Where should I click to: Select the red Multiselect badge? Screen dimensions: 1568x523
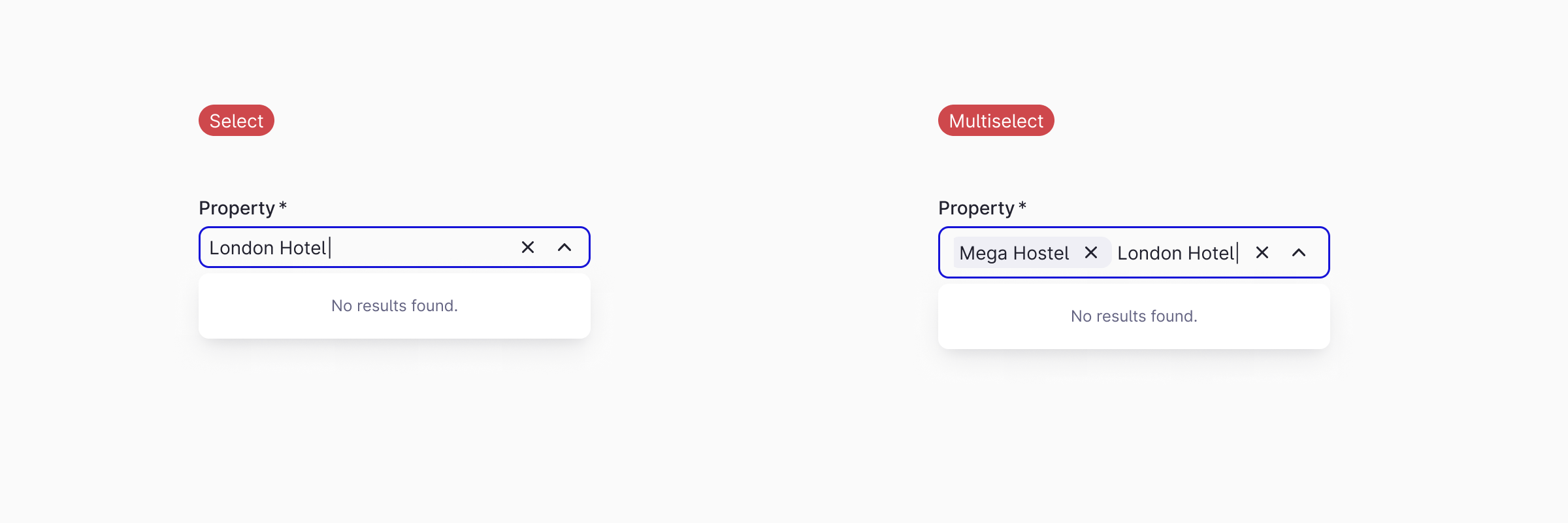pyautogui.click(x=996, y=120)
